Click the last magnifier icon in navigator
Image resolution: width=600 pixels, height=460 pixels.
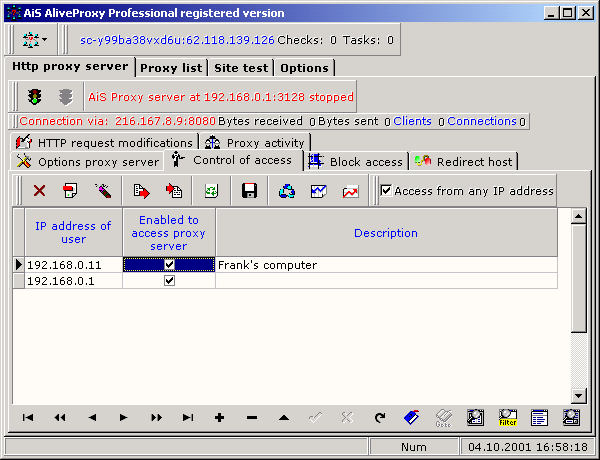point(571,418)
